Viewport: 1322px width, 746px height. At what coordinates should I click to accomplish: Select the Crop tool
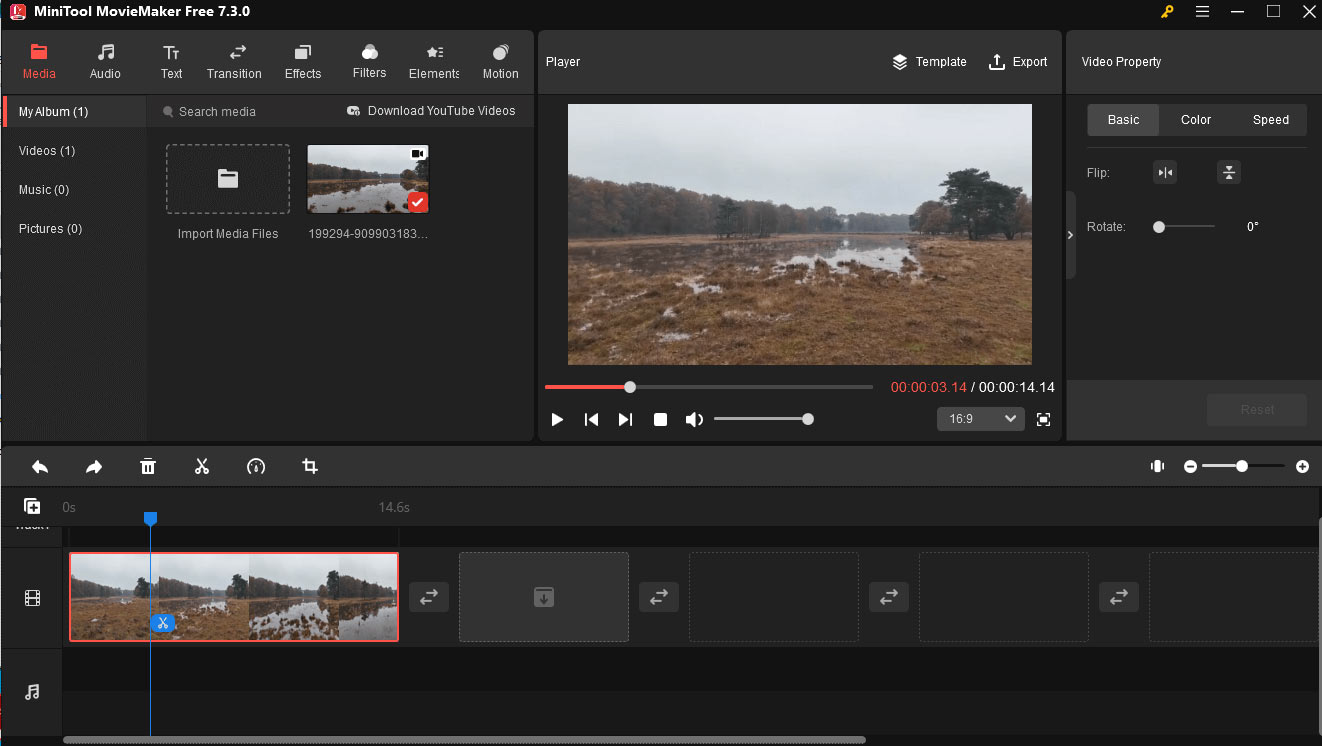[x=310, y=467]
